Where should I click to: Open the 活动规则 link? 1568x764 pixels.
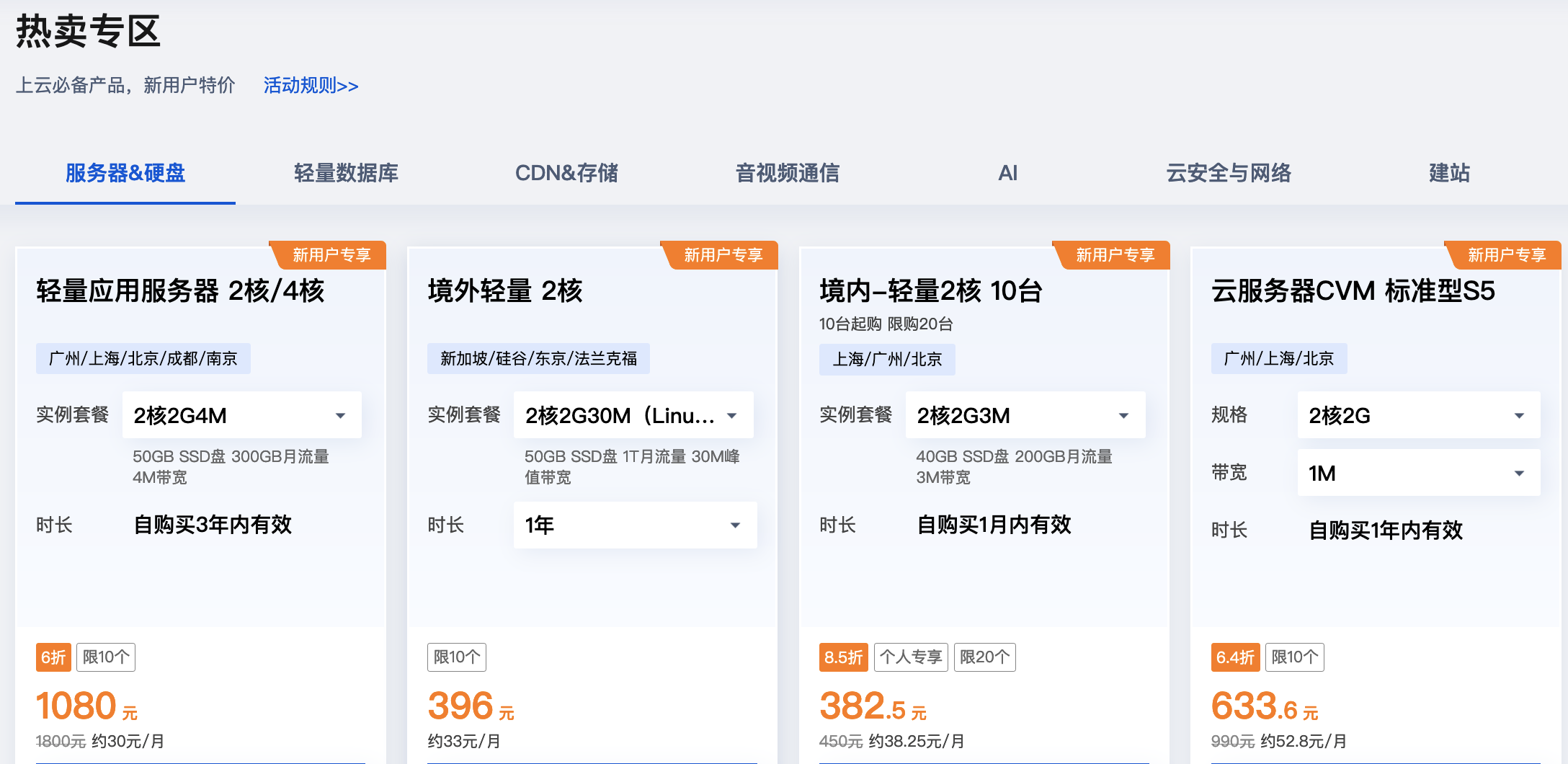pos(310,86)
